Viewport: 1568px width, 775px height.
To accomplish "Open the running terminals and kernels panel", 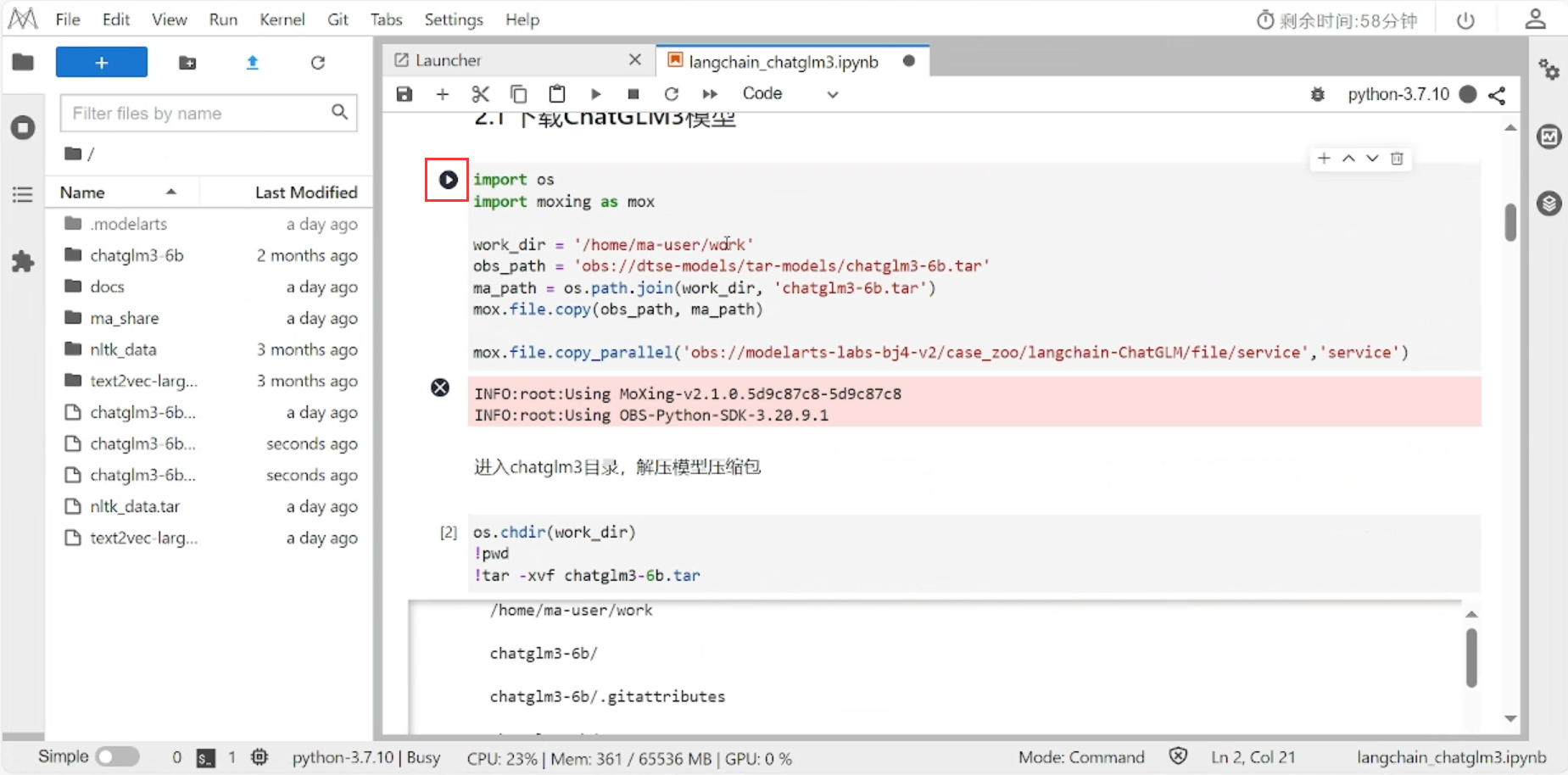I will click(x=23, y=128).
